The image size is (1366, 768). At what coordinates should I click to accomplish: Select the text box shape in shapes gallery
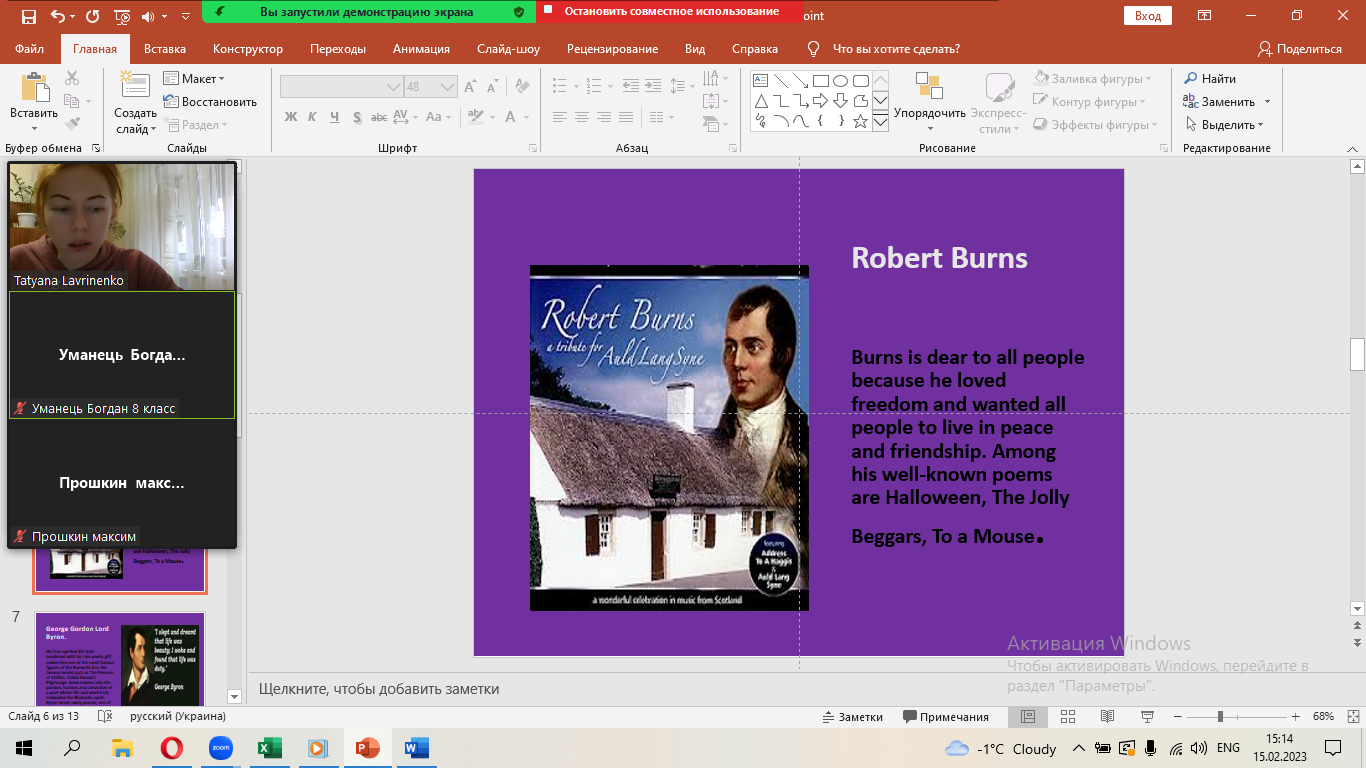(x=760, y=81)
